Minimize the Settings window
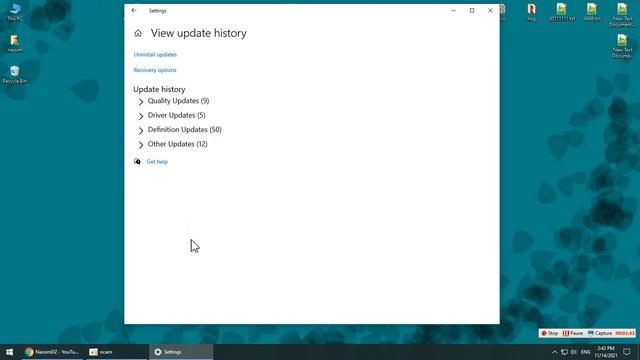Image resolution: width=640 pixels, height=360 pixels. tap(453, 11)
